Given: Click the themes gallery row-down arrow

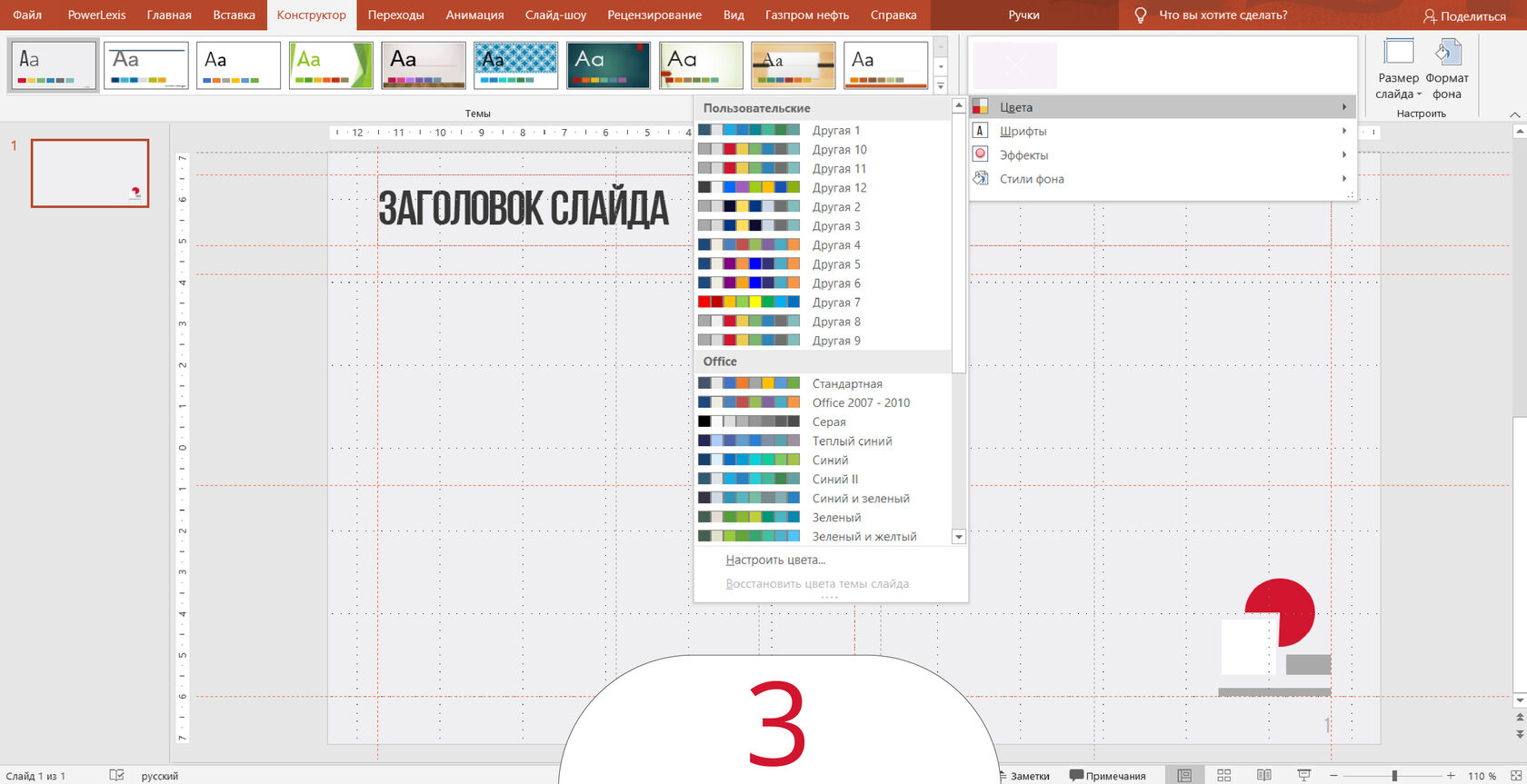Looking at the screenshot, I should click(x=941, y=66).
